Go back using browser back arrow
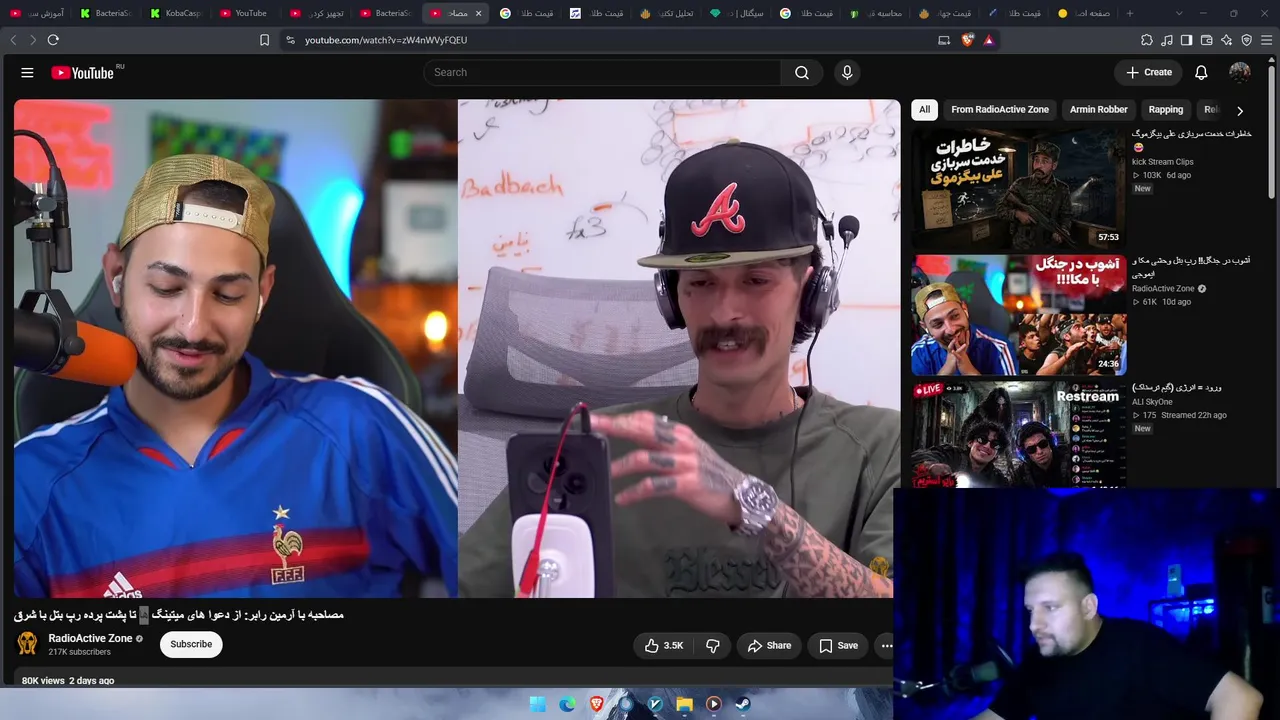 coord(13,40)
